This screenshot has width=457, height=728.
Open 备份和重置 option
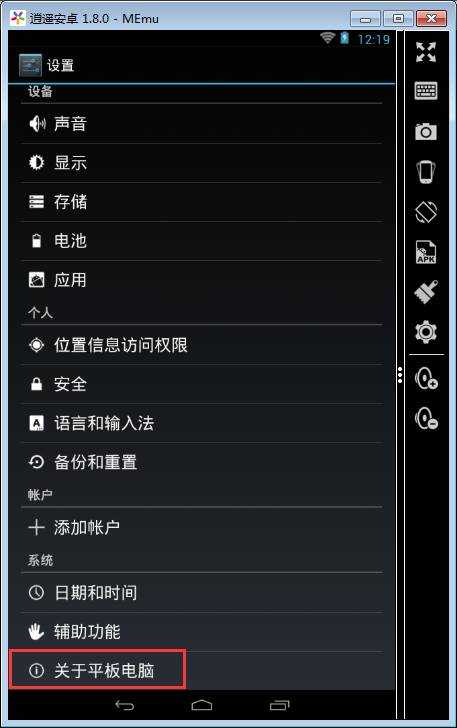tap(202, 462)
